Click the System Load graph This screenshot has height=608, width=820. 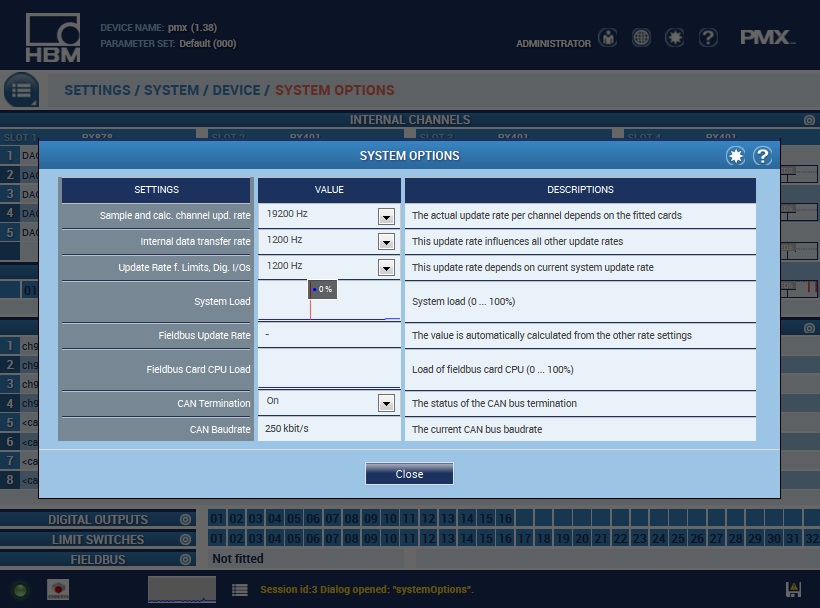329,301
